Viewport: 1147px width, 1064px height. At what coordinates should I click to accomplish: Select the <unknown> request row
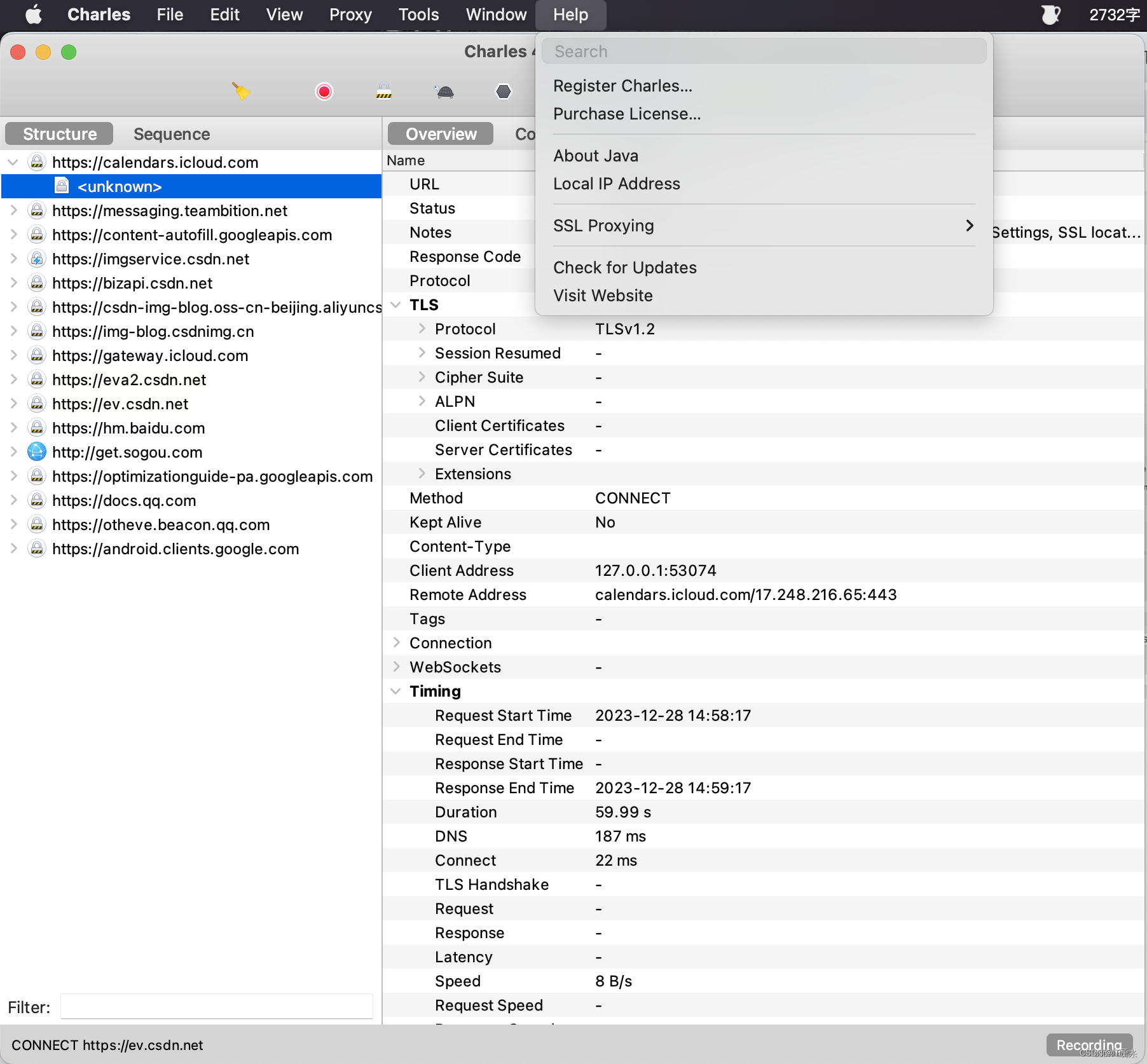tap(191, 186)
